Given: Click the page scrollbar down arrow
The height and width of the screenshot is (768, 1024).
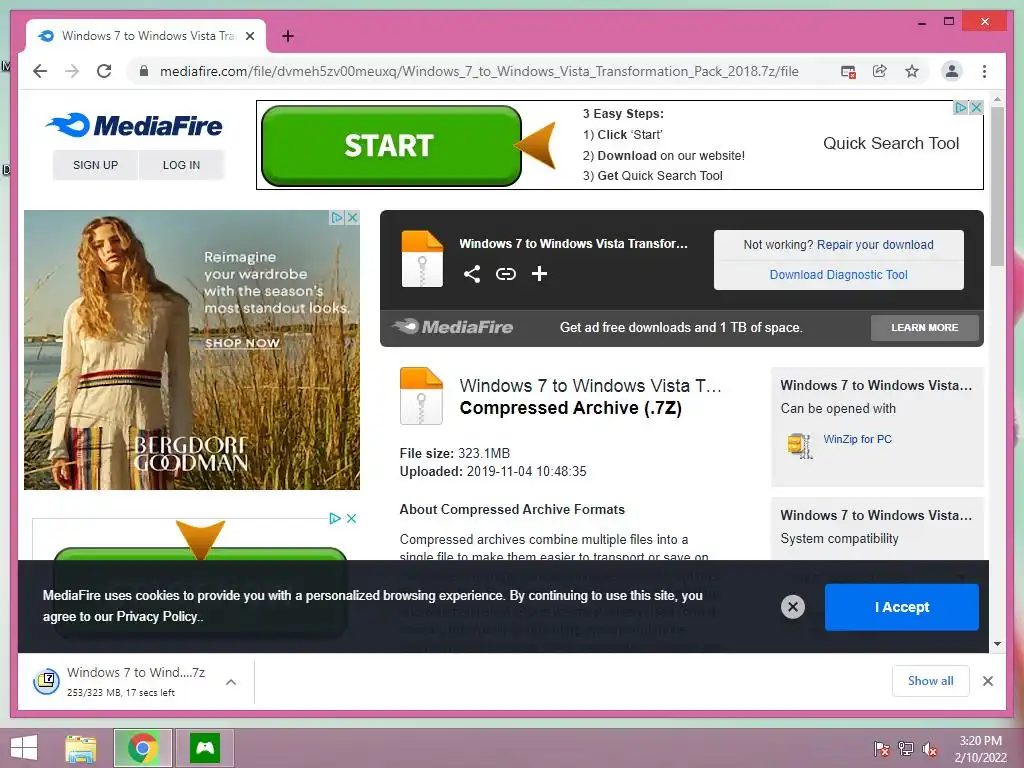Looking at the screenshot, I should pos(997,644).
